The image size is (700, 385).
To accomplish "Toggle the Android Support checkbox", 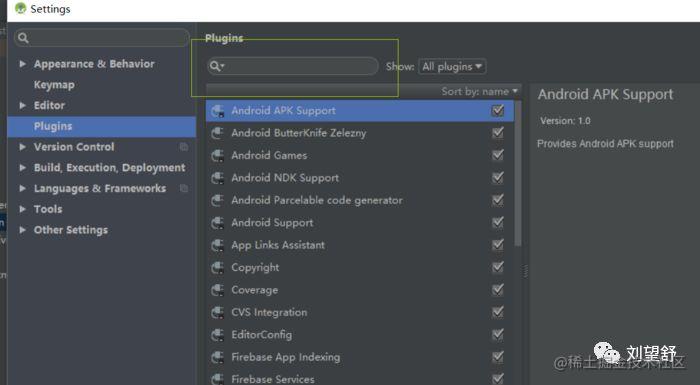I will [x=497, y=222].
